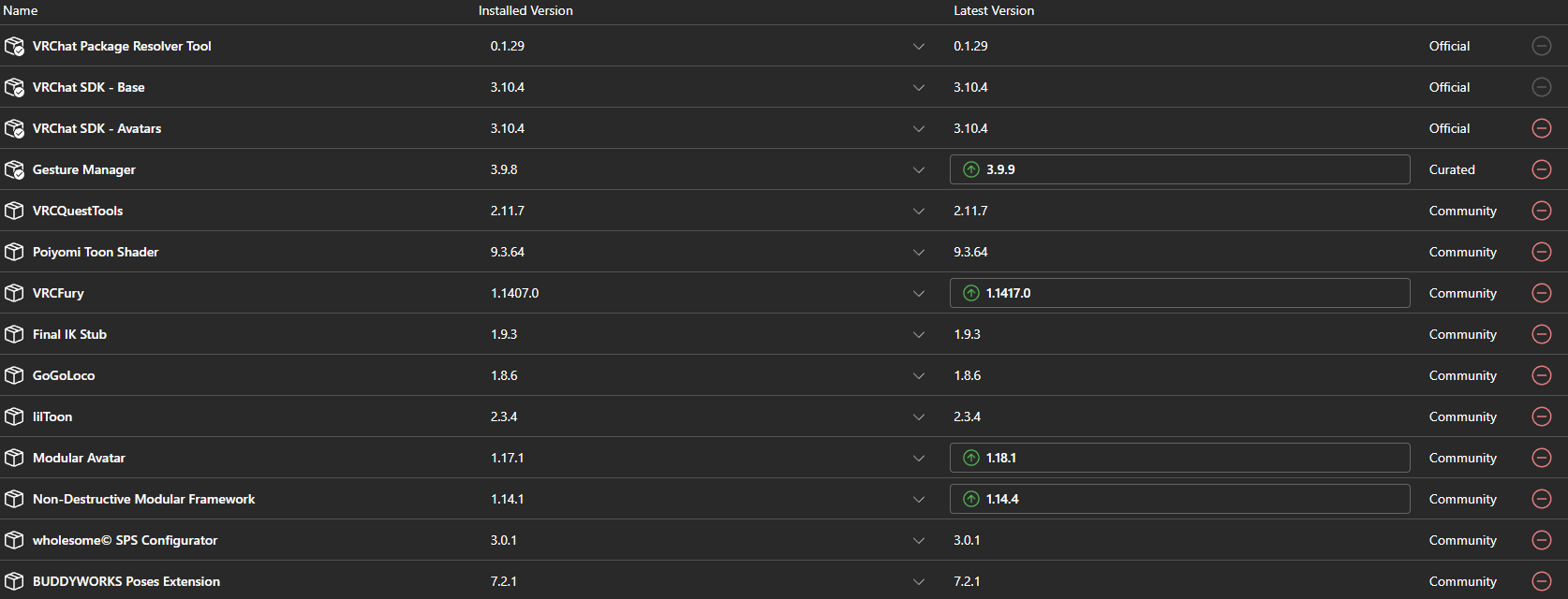The height and width of the screenshot is (599, 1568).
Task: Upgrade VRCFury to version 1.1417.0
Action: click(x=1180, y=293)
